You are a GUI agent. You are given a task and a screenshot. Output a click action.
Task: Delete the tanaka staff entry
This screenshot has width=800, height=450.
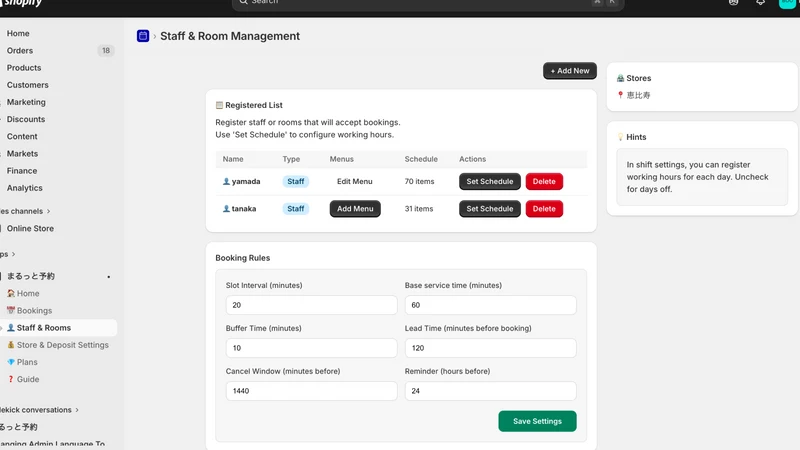(544, 209)
